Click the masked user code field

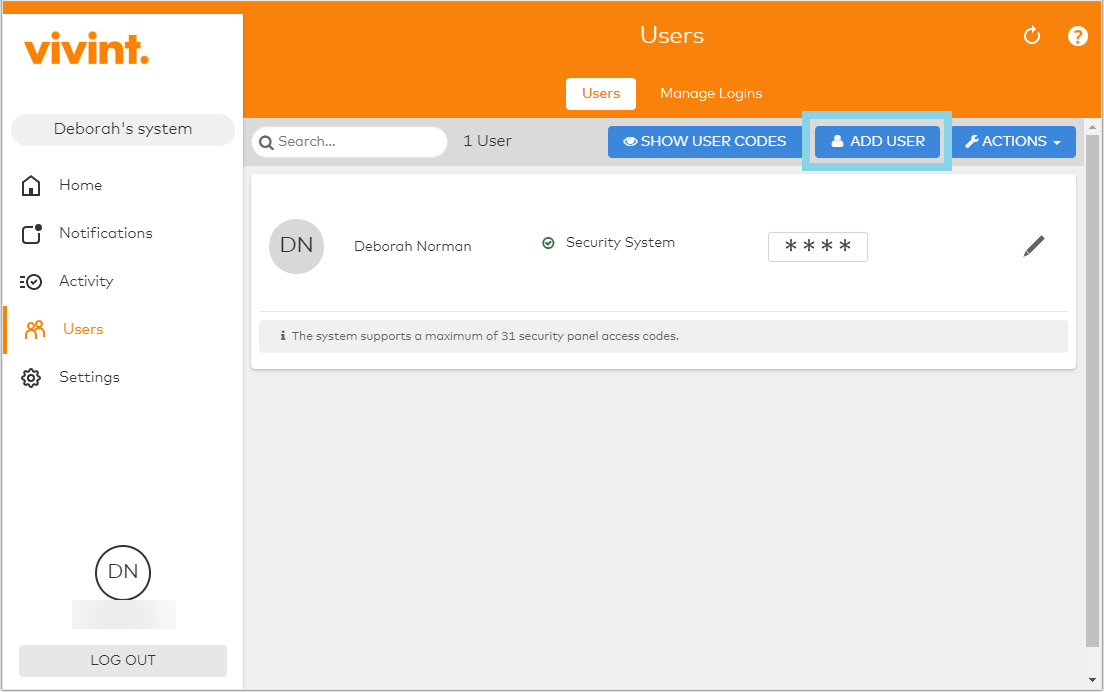pyautogui.click(x=817, y=247)
